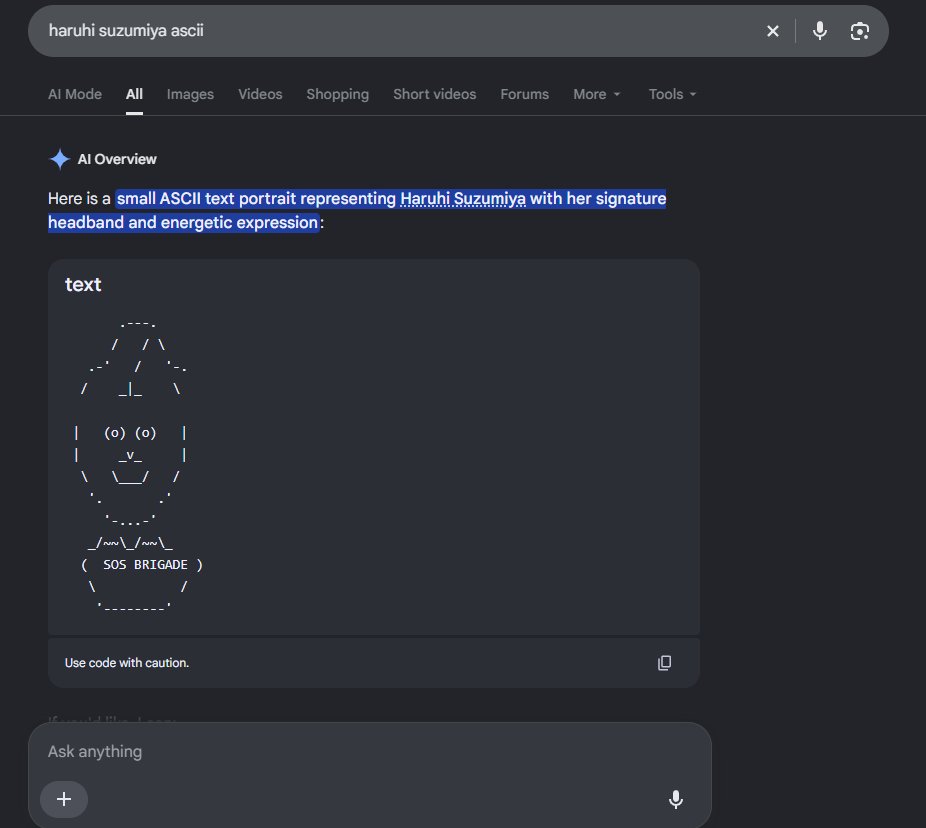Click the plus button in Ask anything box
Viewport: 926px width, 828px height.
point(64,799)
